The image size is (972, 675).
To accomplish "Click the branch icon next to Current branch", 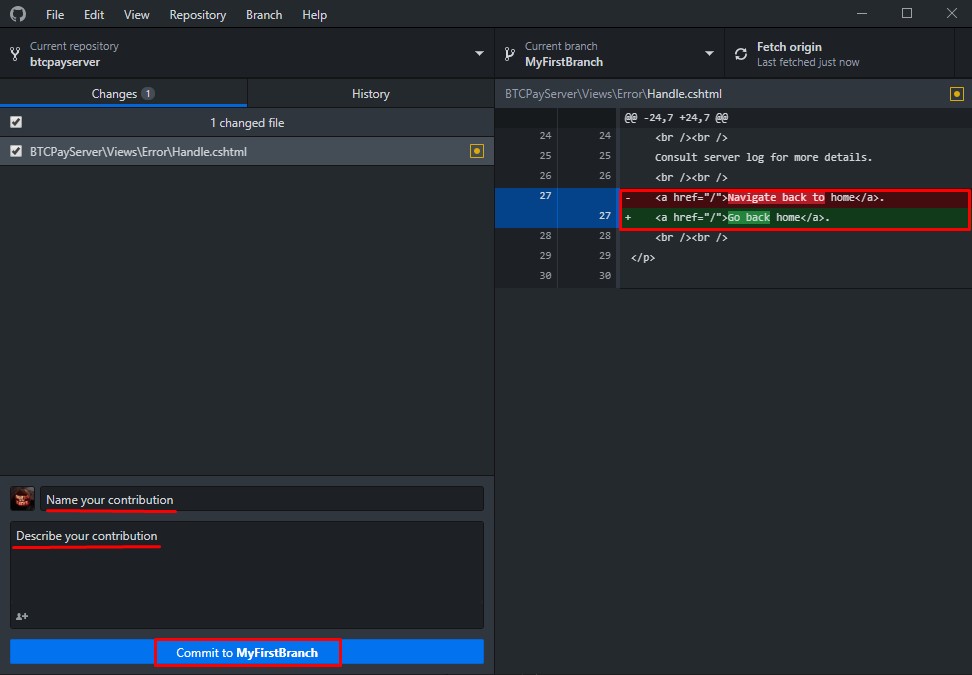I will click(509, 54).
